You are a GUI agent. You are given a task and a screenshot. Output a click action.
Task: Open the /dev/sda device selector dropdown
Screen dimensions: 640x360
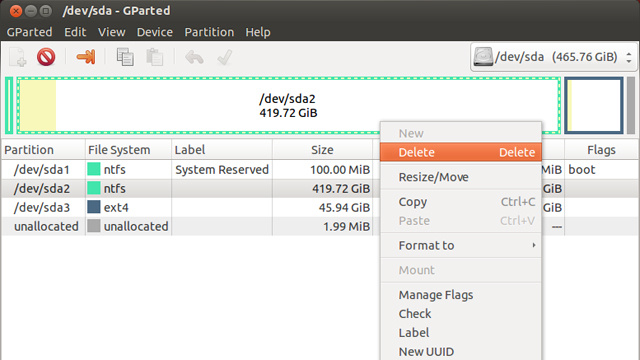coord(553,57)
